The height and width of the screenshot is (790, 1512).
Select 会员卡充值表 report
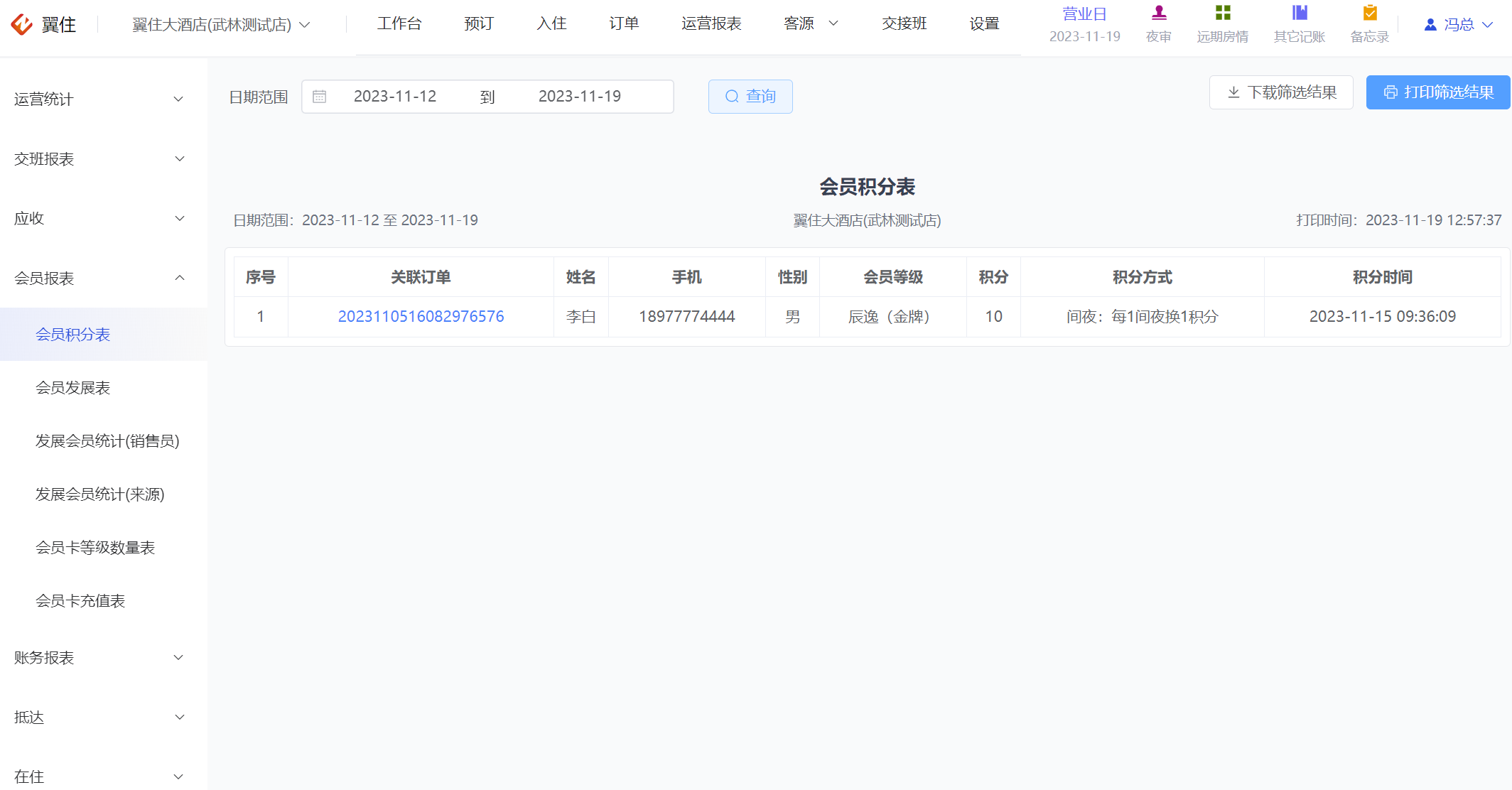pyautogui.click(x=104, y=601)
